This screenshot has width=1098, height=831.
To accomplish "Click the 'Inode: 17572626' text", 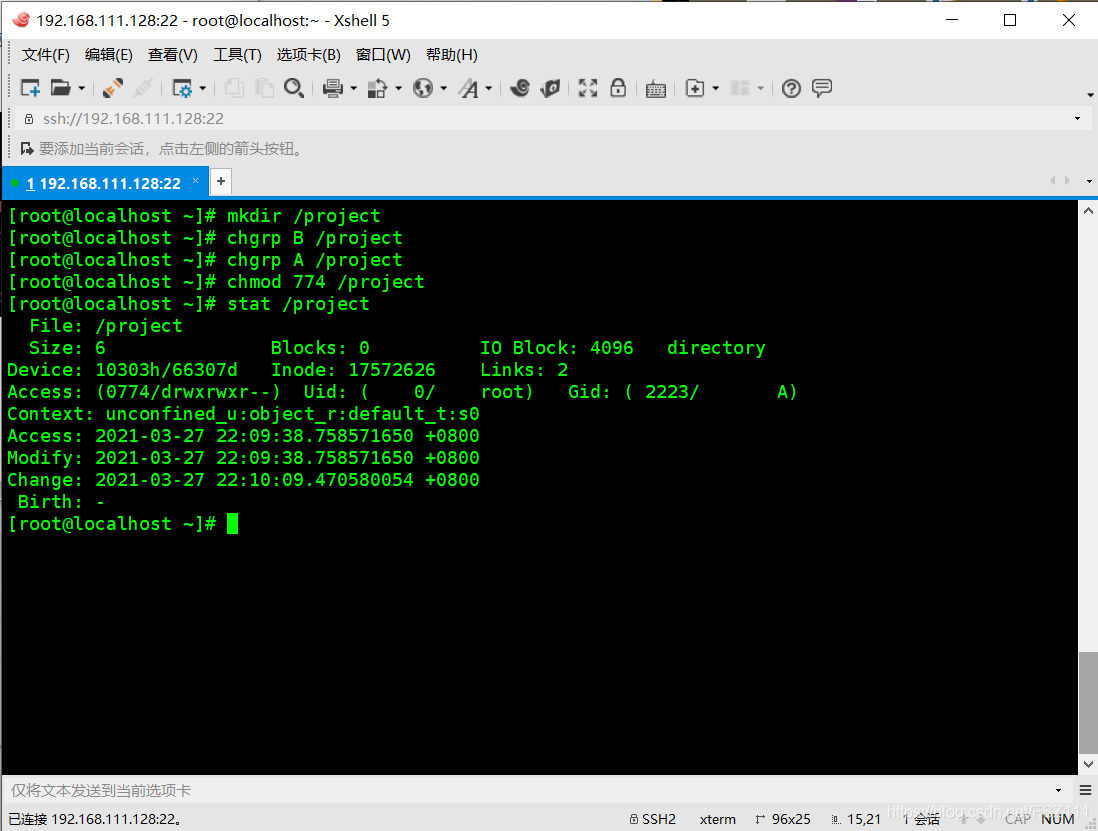I will pyautogui.click(x=353, y=370).
